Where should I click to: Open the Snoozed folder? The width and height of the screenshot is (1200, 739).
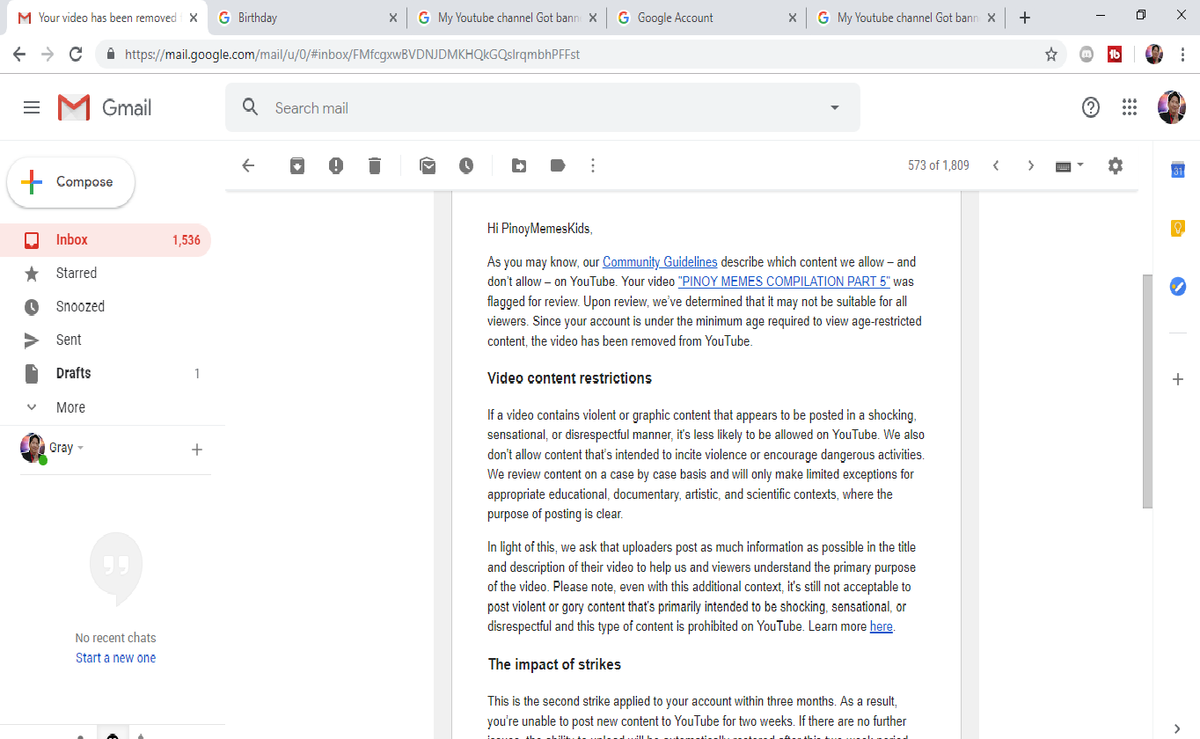tap(105, 307)
